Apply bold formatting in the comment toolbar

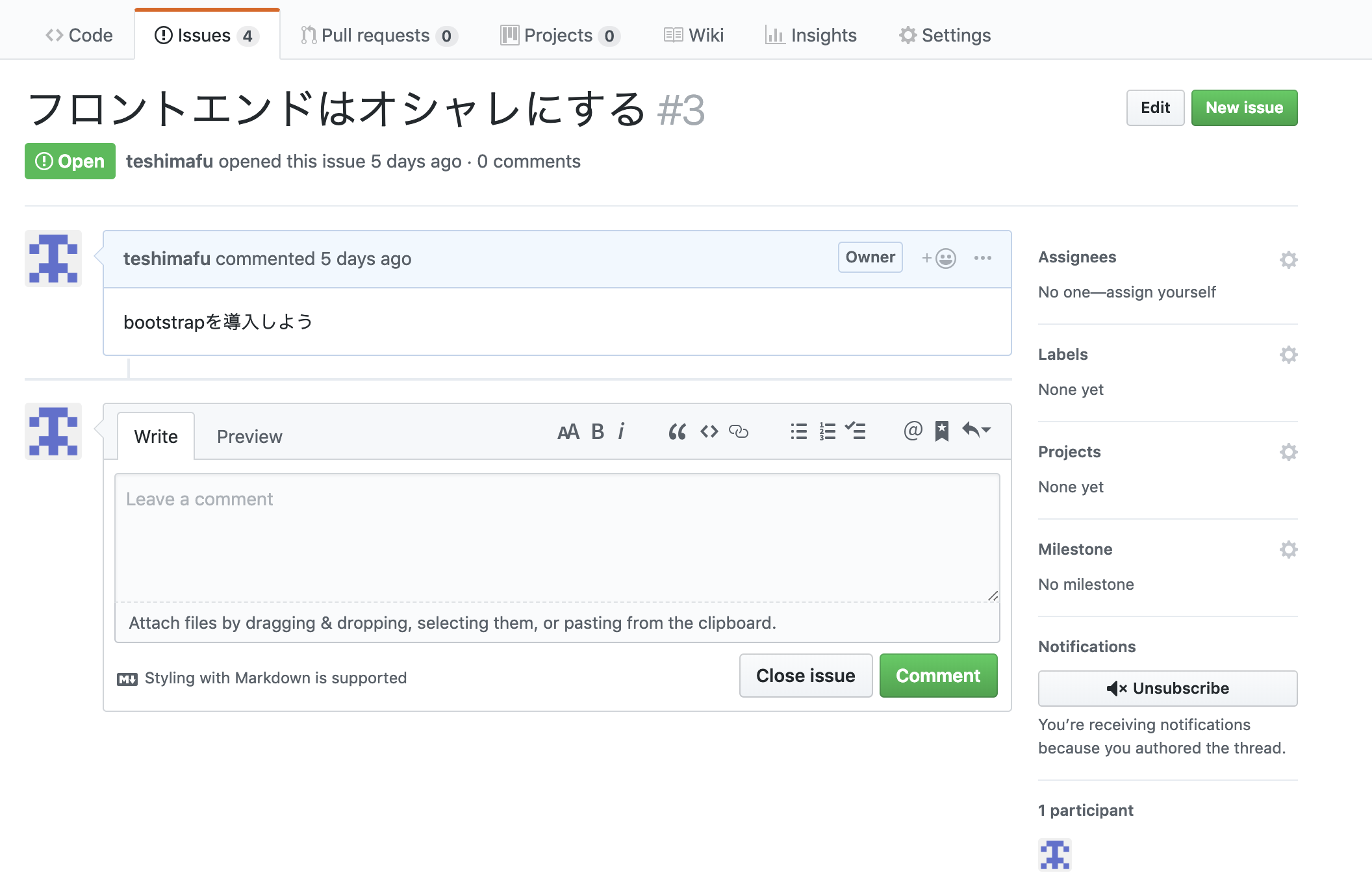pyautogui.click(x=597, y=431)
